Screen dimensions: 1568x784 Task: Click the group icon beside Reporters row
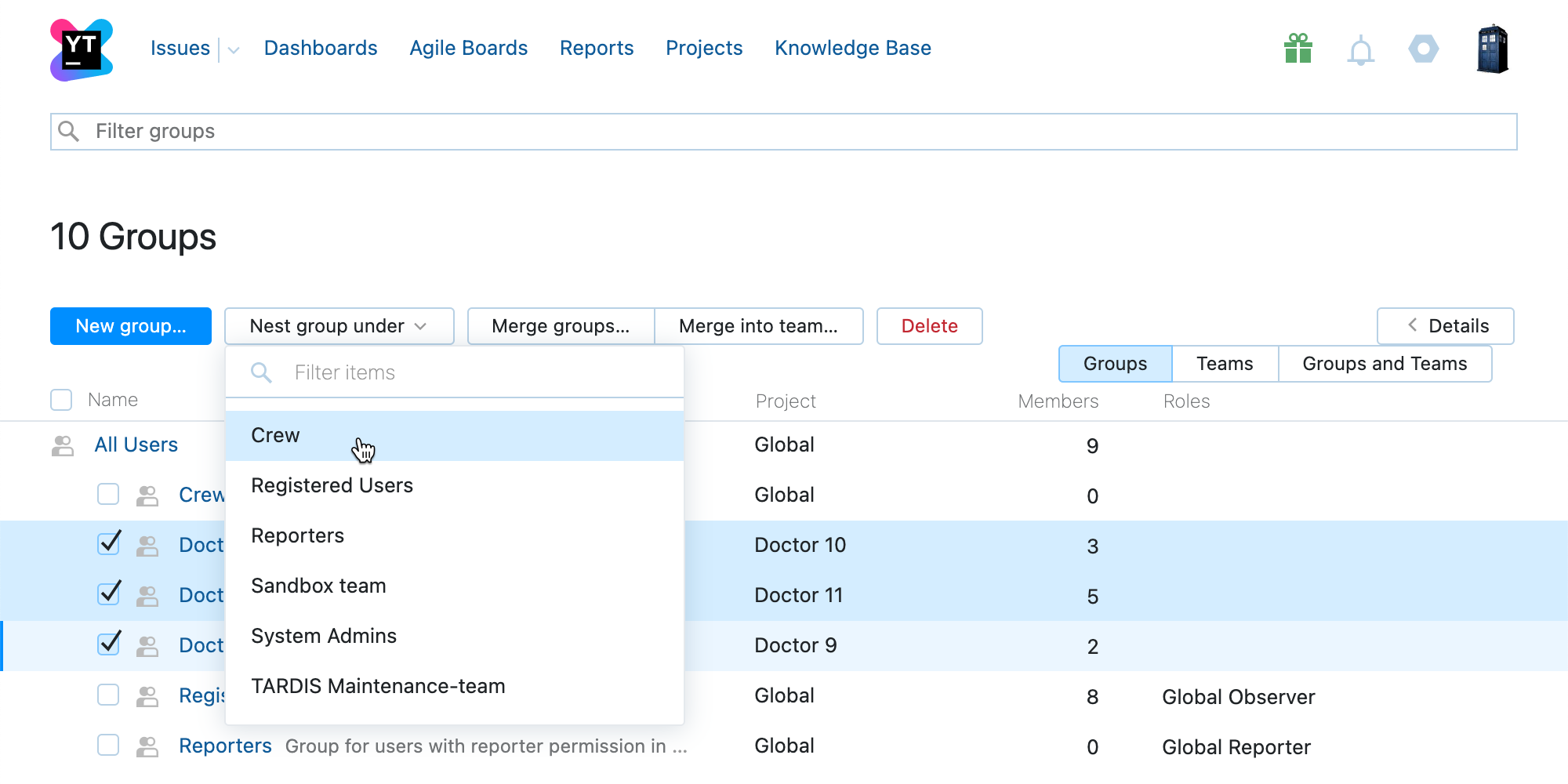147,746
